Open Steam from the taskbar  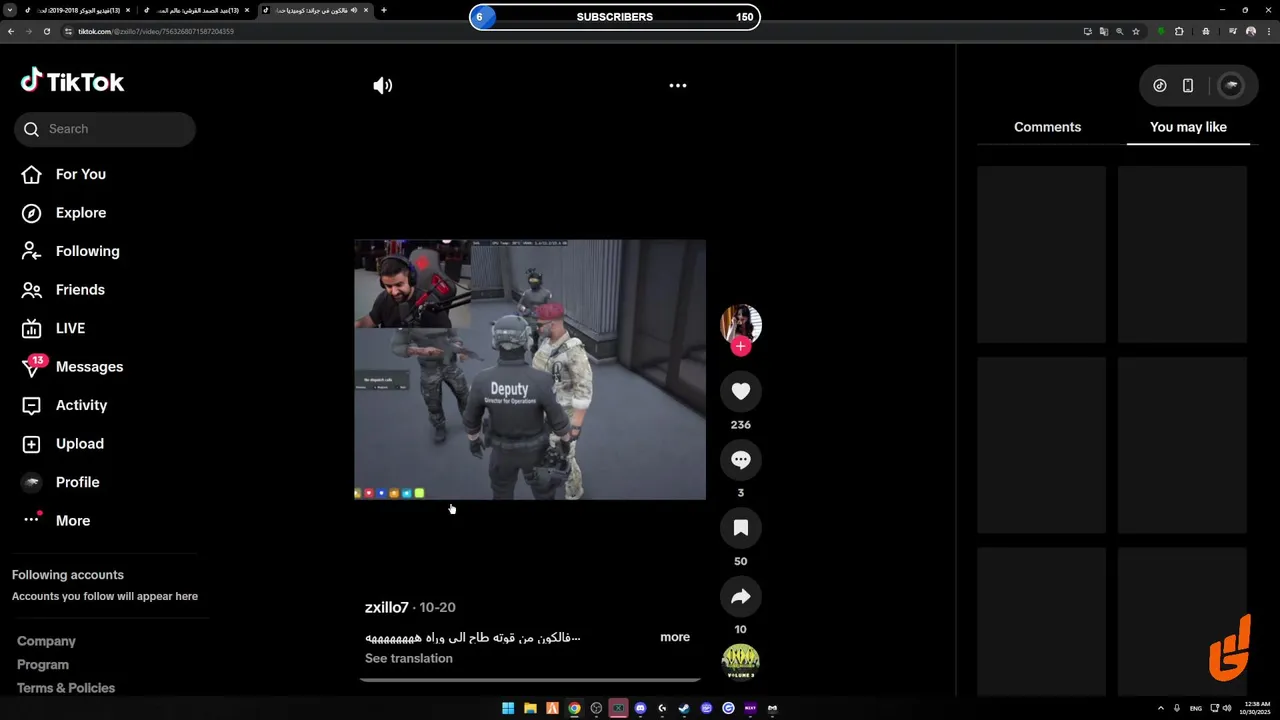[x=684, y=708]
